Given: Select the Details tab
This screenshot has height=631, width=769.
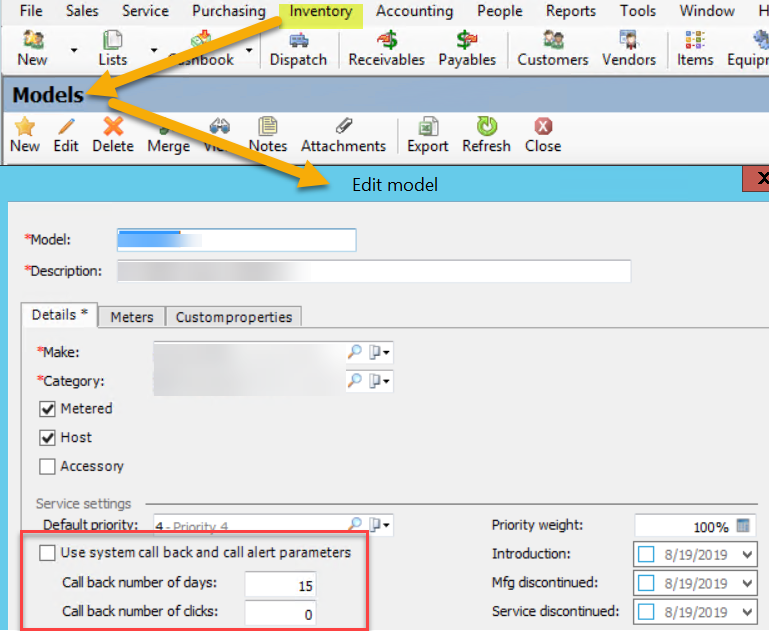Looking at the screenshot, I should point(59,315).
